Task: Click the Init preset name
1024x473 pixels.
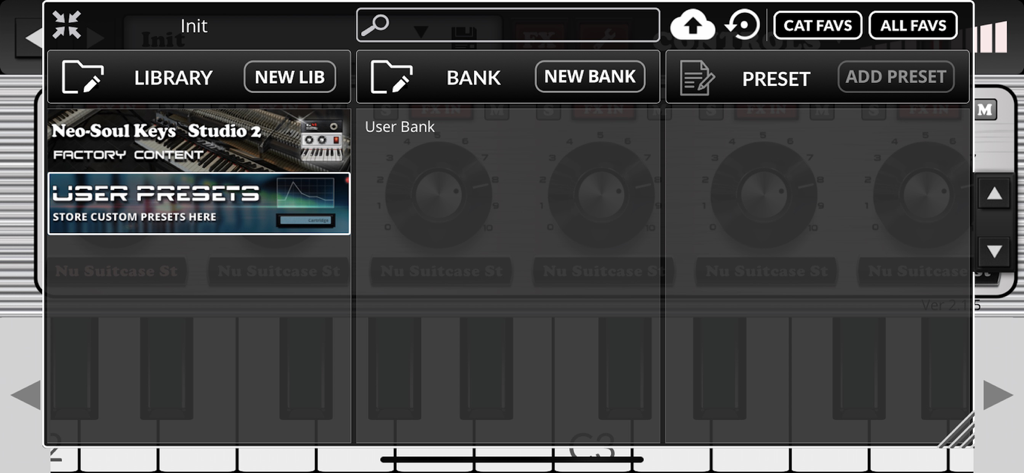Action: coord(194,25)
